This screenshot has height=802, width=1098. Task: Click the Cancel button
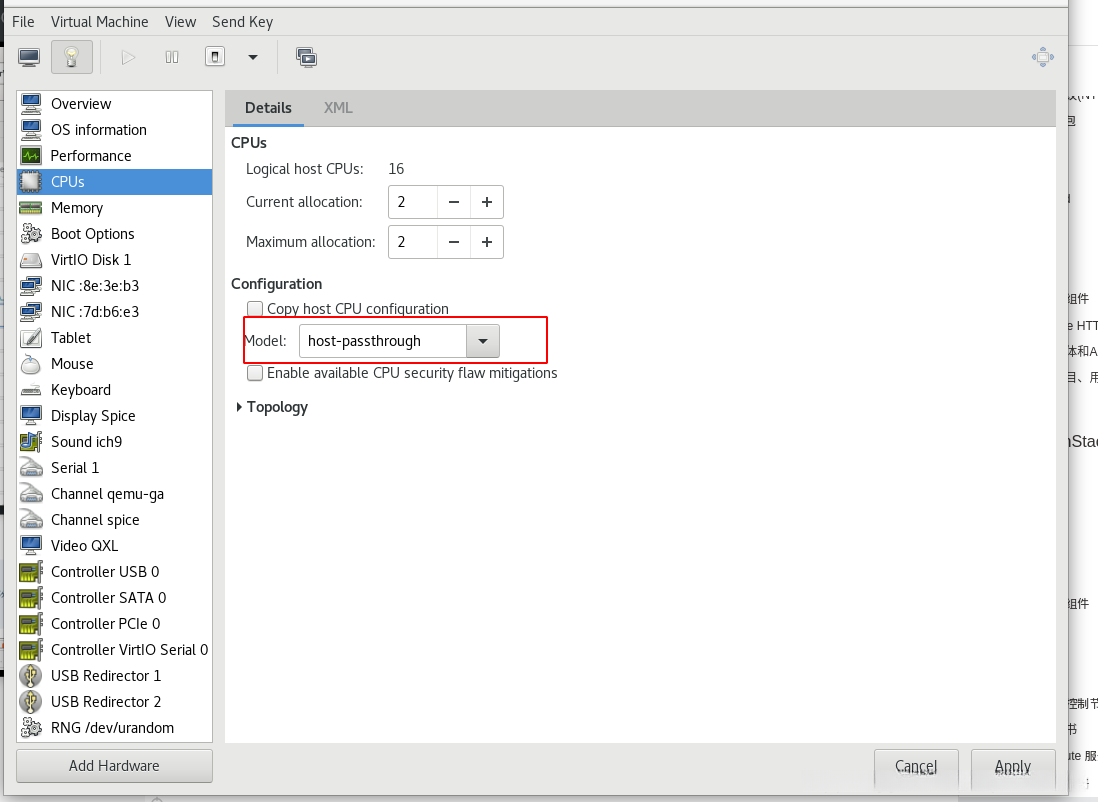(x=916, y=767)
